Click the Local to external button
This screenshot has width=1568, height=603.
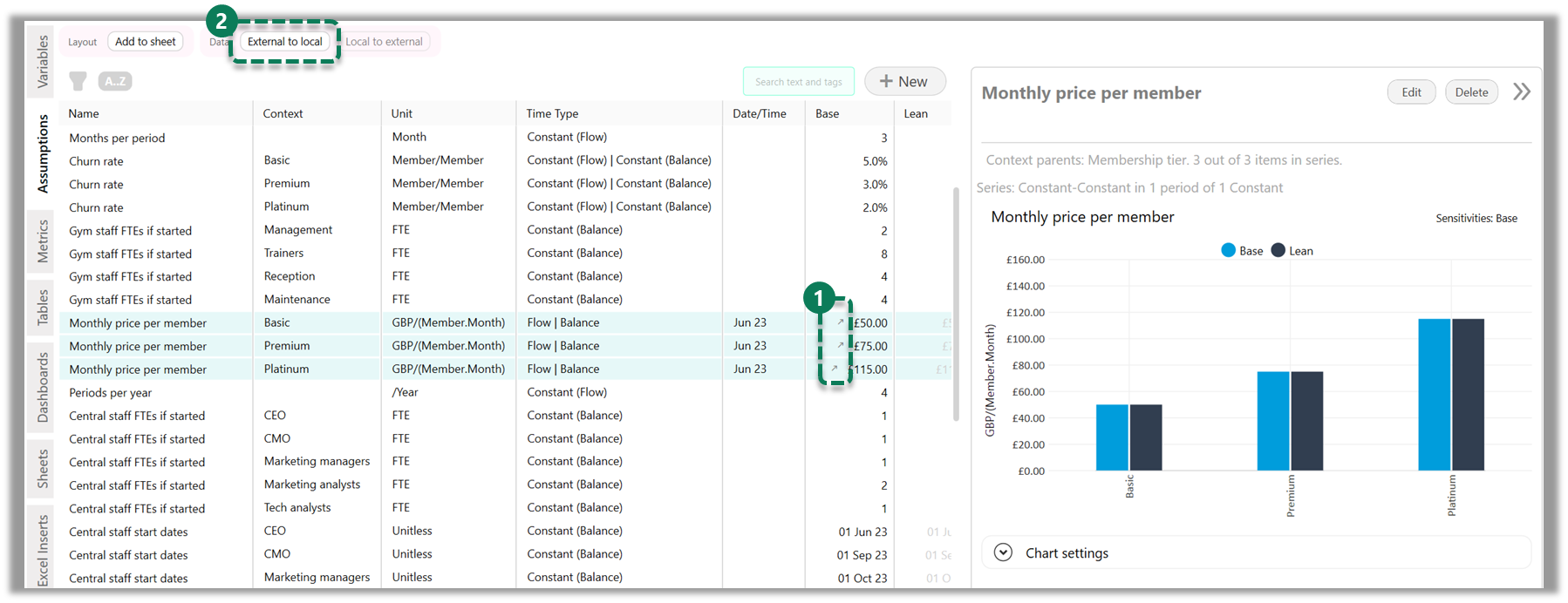coord(384,41)
